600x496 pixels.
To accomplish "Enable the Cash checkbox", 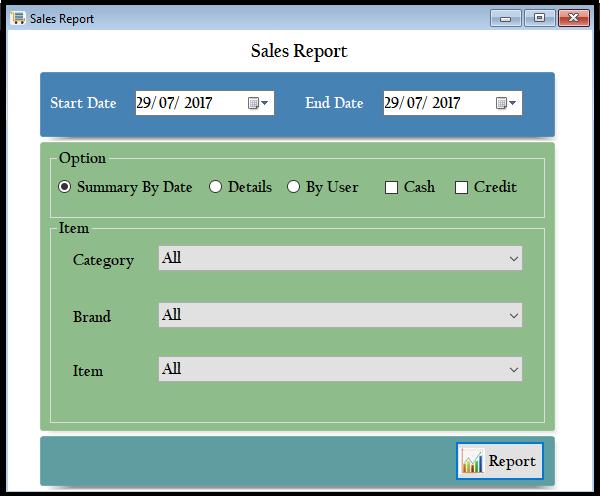I will click(x=392, y=187).
